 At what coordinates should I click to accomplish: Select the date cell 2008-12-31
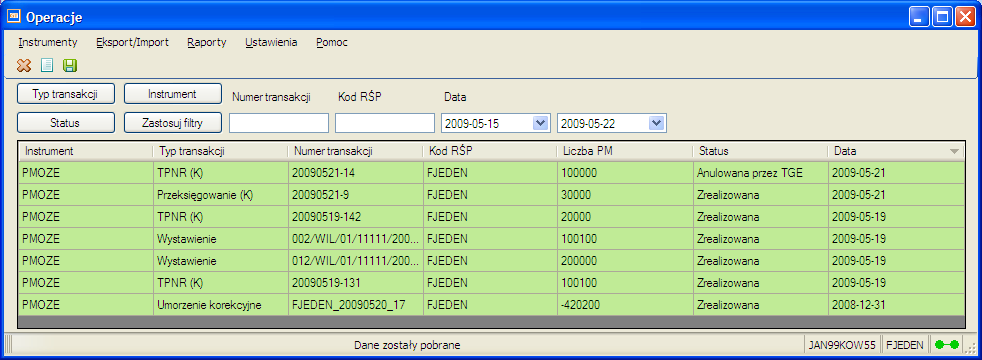896,305
